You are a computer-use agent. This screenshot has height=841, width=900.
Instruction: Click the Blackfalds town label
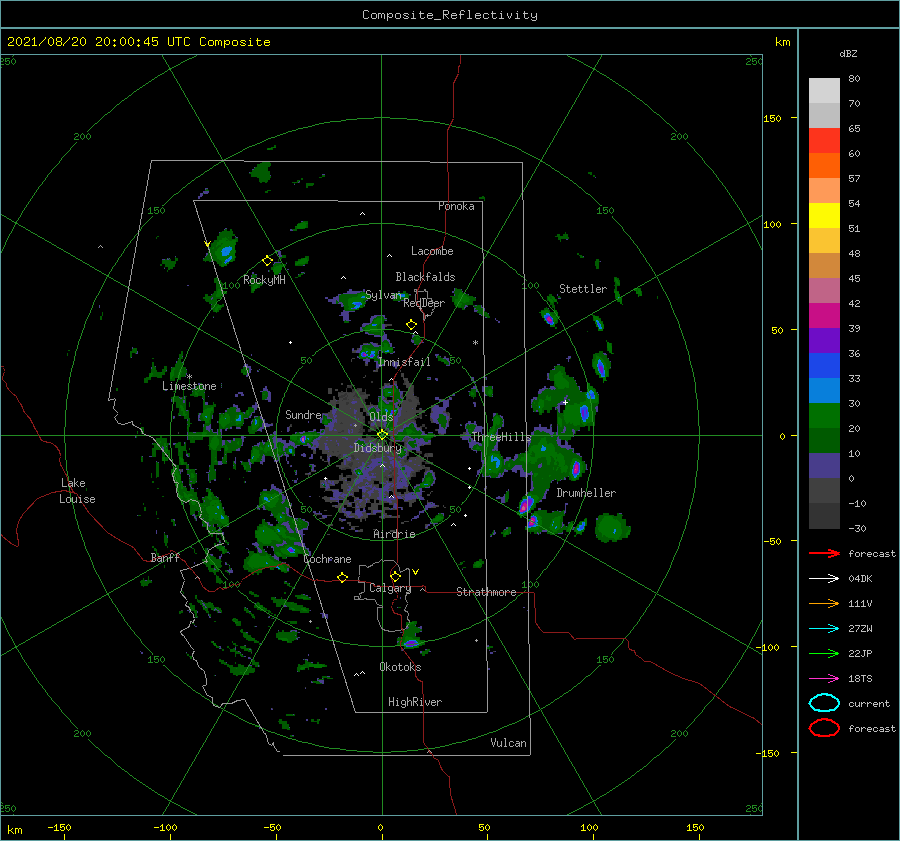point(425,277)
